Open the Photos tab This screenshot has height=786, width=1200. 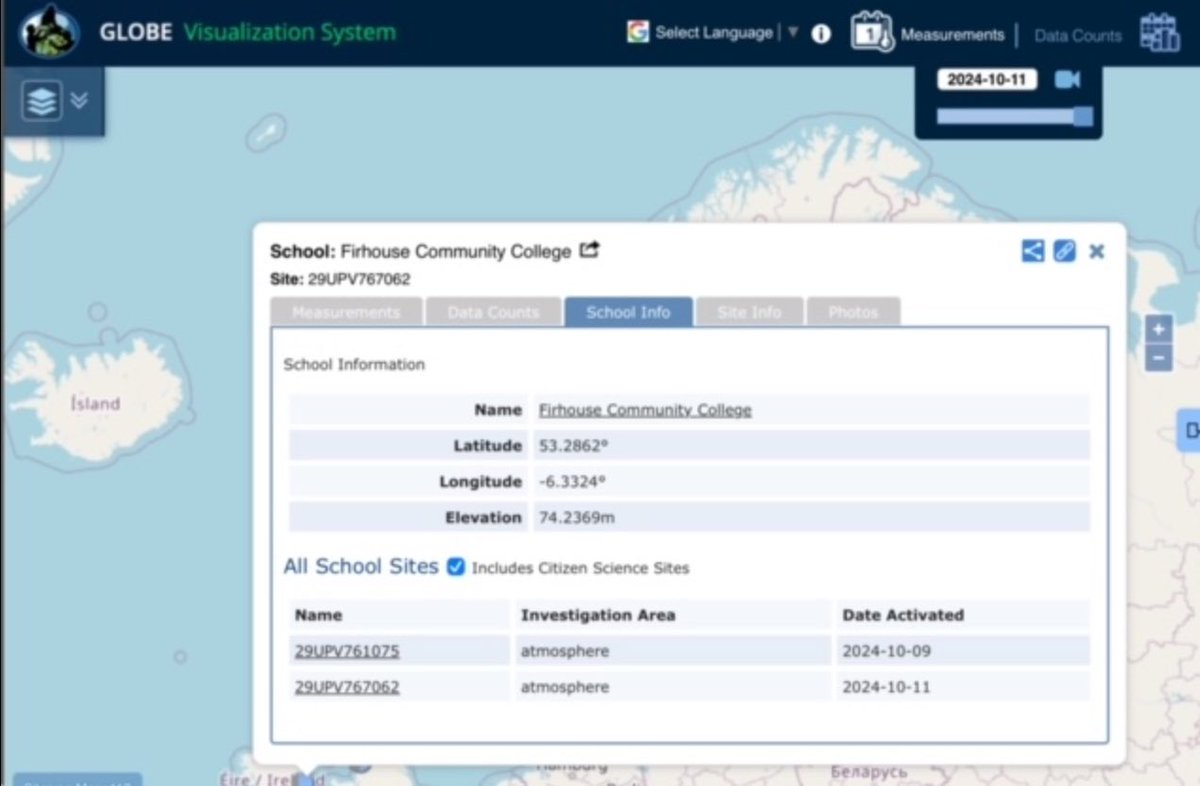click(853, 312)
